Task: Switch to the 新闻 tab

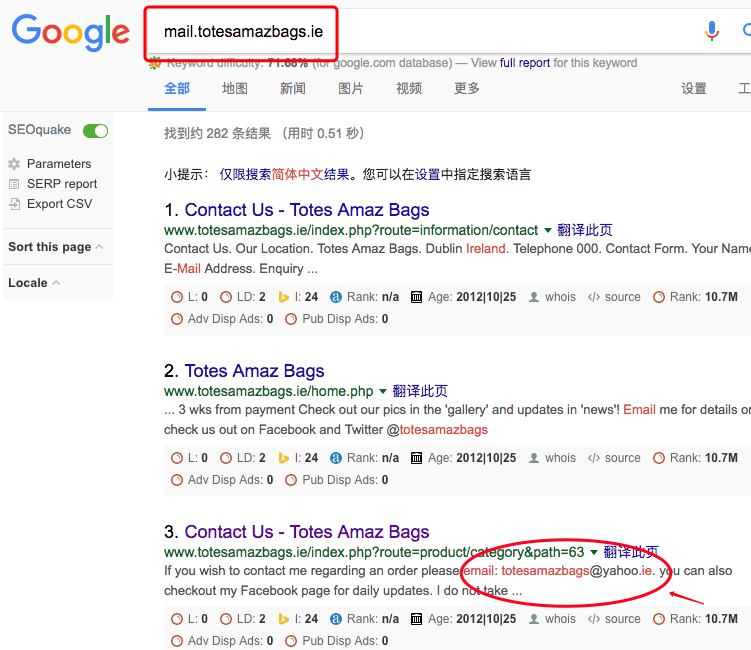Action: 293,88
